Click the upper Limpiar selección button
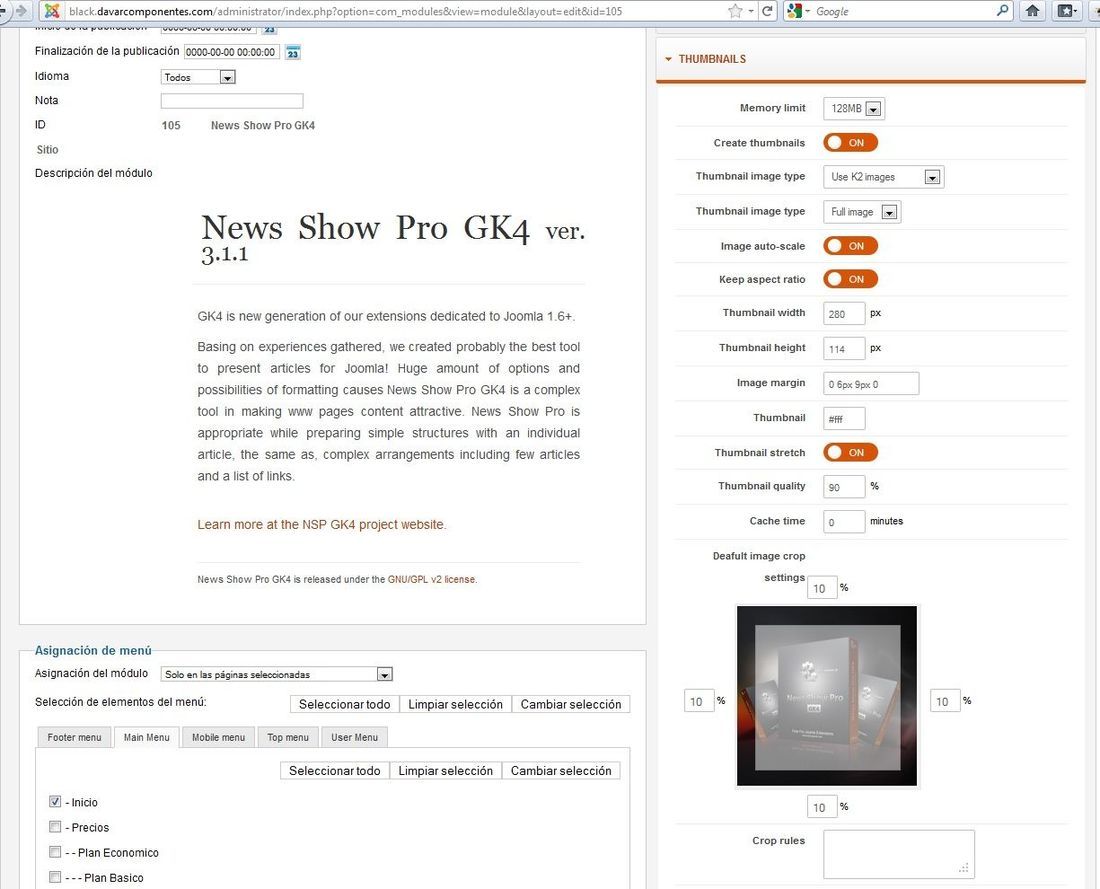Image resolution: width=1100 pixels, height=889 pixels. coord(455,704)
